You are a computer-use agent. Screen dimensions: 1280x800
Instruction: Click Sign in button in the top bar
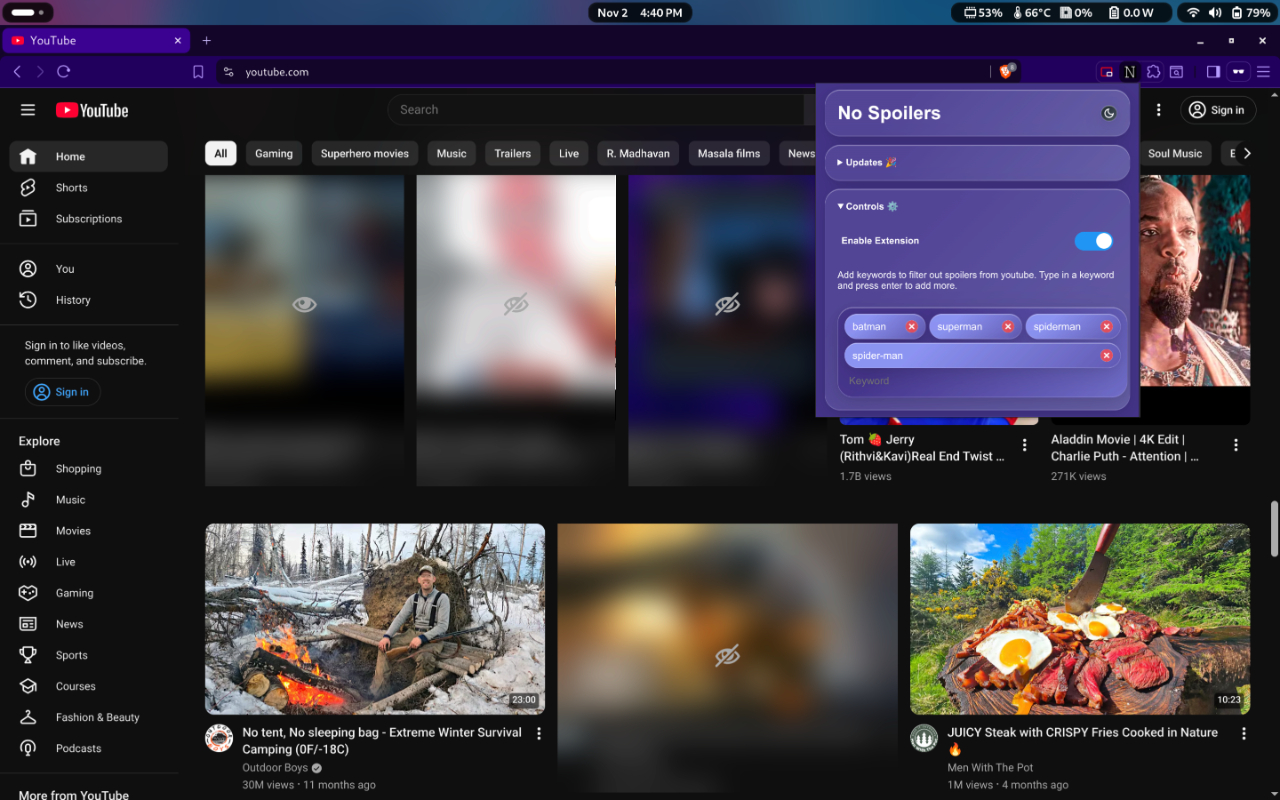[x=1216, y=110]
